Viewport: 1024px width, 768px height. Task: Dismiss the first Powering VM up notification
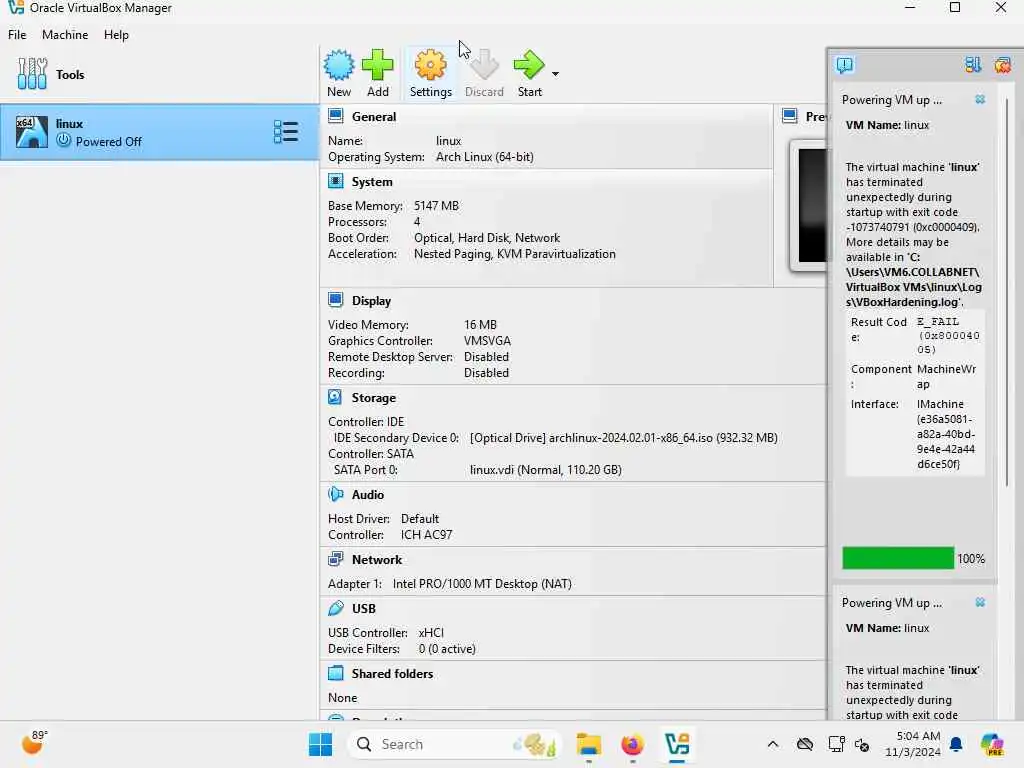coord(980,99)
